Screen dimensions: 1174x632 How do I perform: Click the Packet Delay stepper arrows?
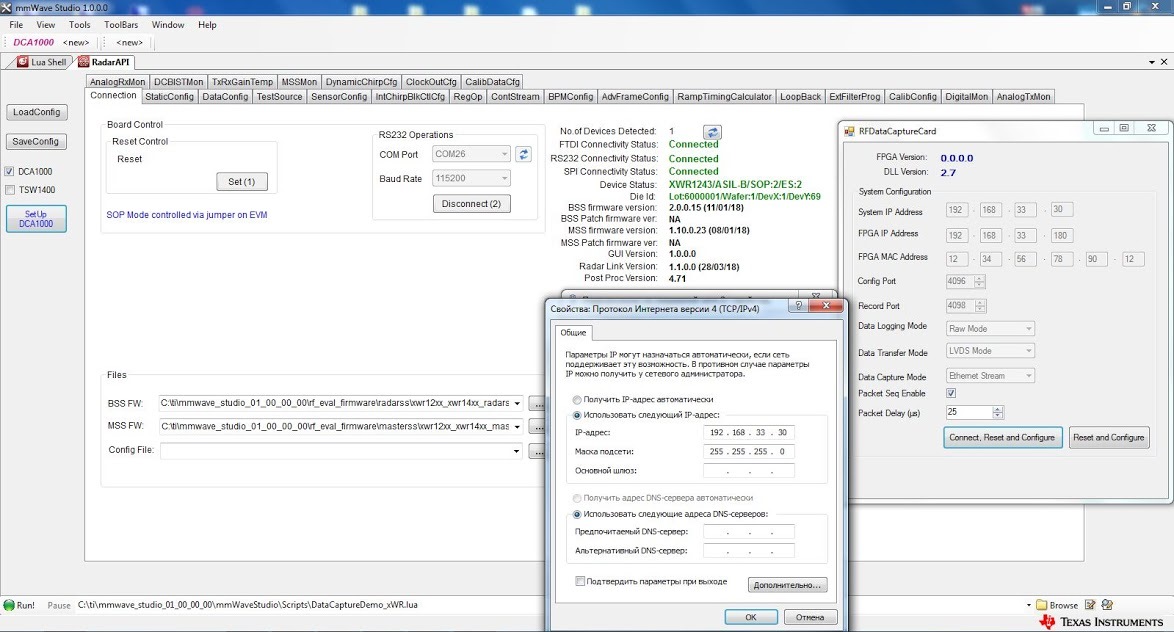click(x=997, y=413)
